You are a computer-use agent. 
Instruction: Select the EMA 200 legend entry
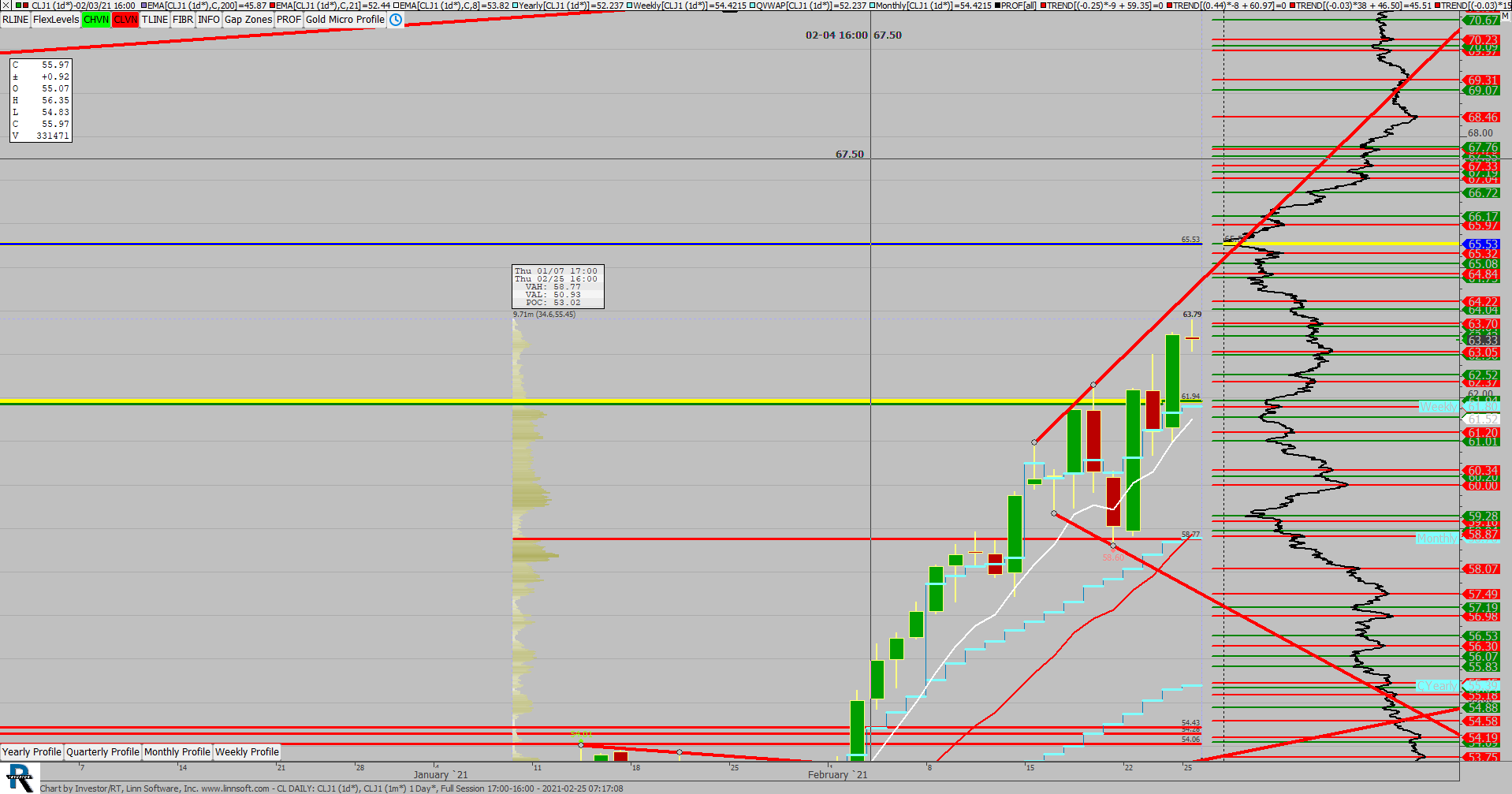pyautogui.click(x=204, y=6)
